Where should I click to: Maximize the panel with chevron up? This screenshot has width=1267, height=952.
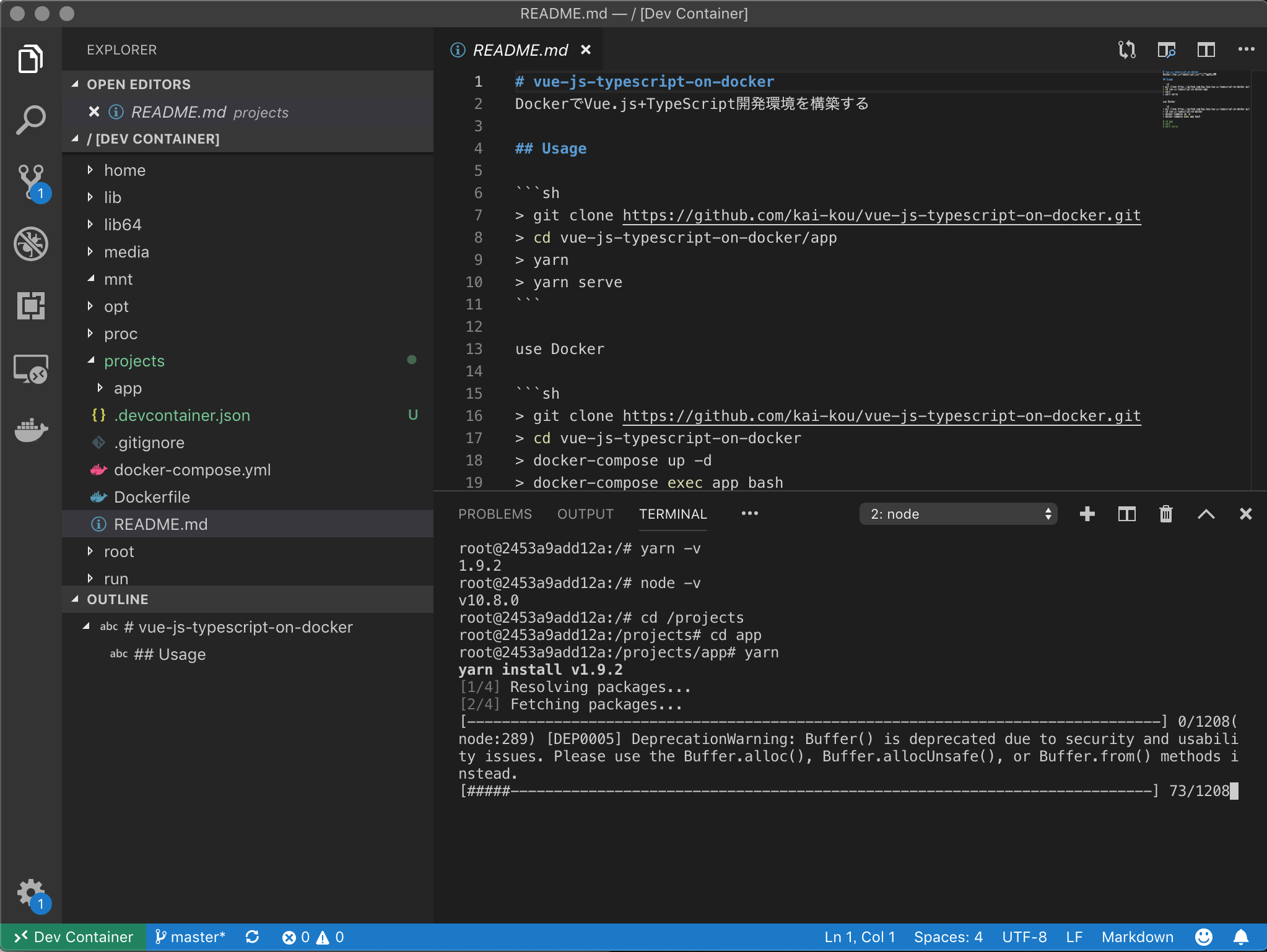pyautogui.click(x=1206, y=514)
